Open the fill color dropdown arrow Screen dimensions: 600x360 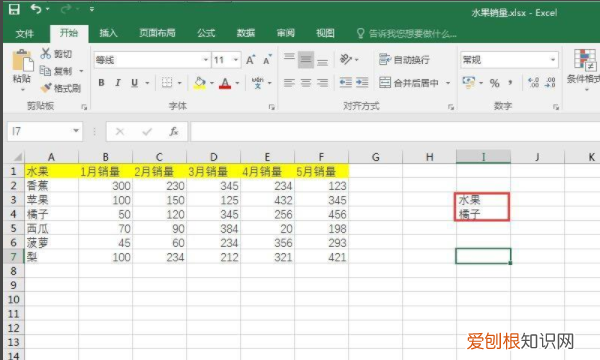click(x=212, y=83)
